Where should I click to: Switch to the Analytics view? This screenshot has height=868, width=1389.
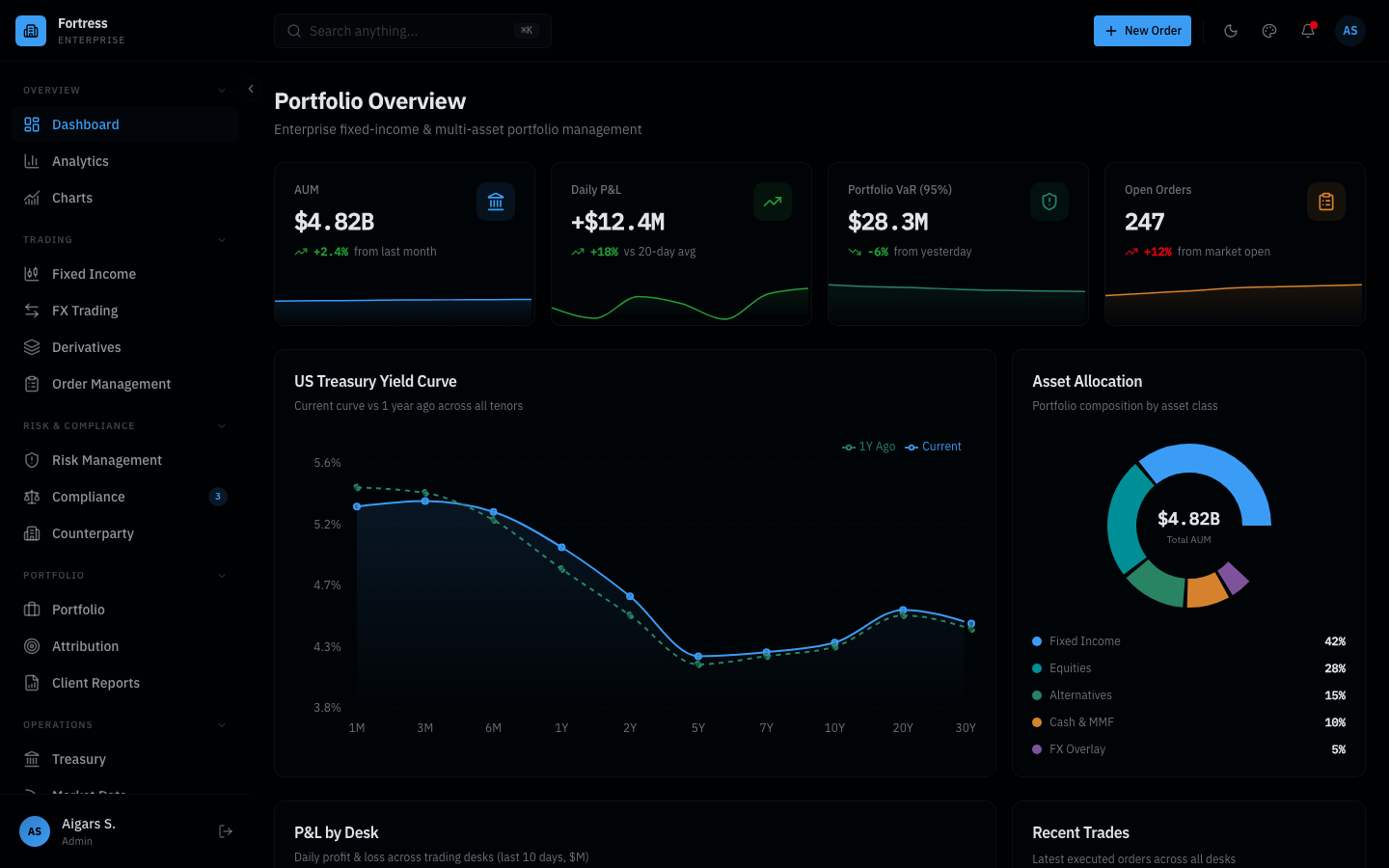pyautogui.click(x=81, y=161)
